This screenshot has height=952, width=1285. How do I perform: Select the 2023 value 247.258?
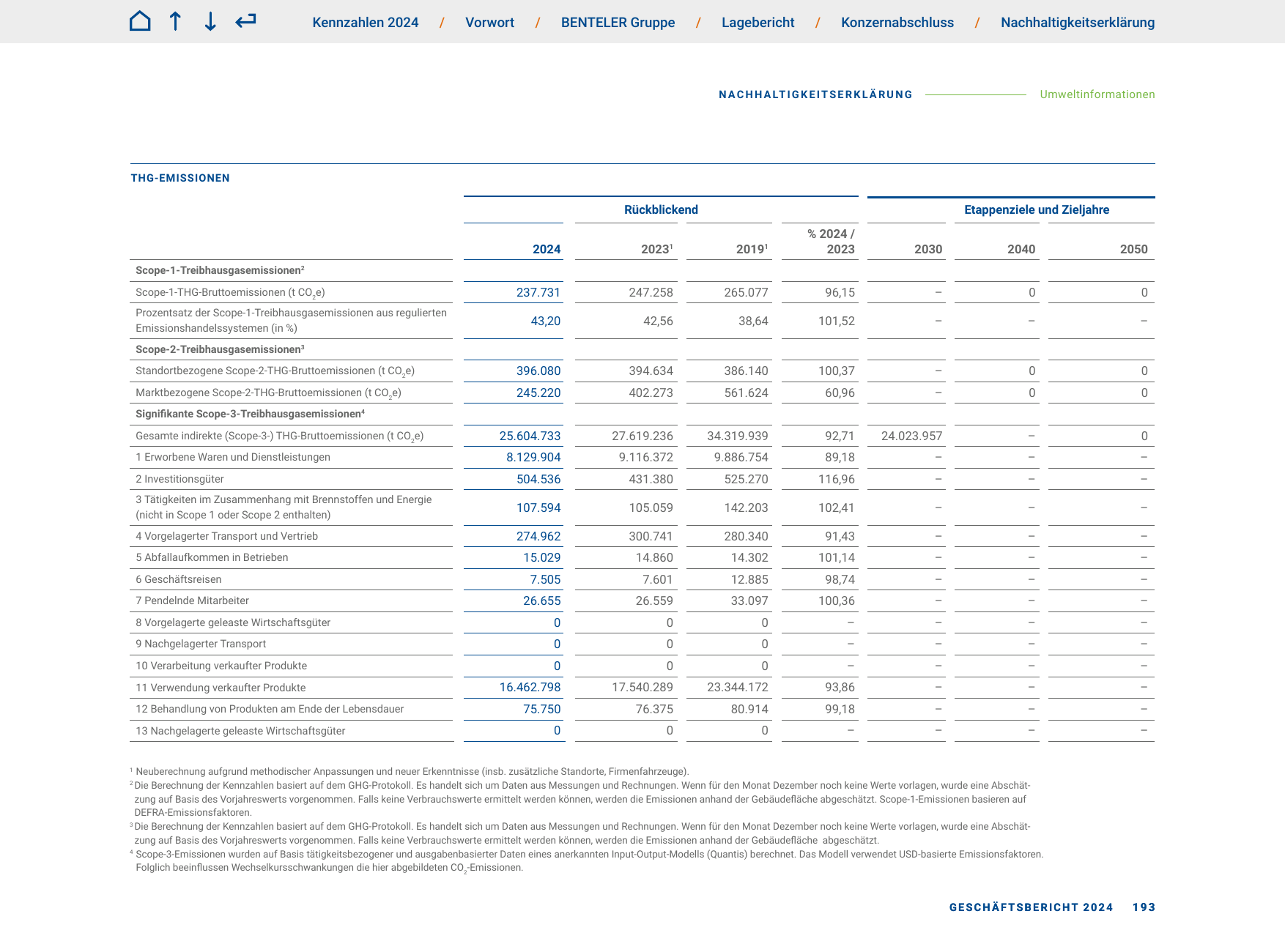tap(651, 292)
